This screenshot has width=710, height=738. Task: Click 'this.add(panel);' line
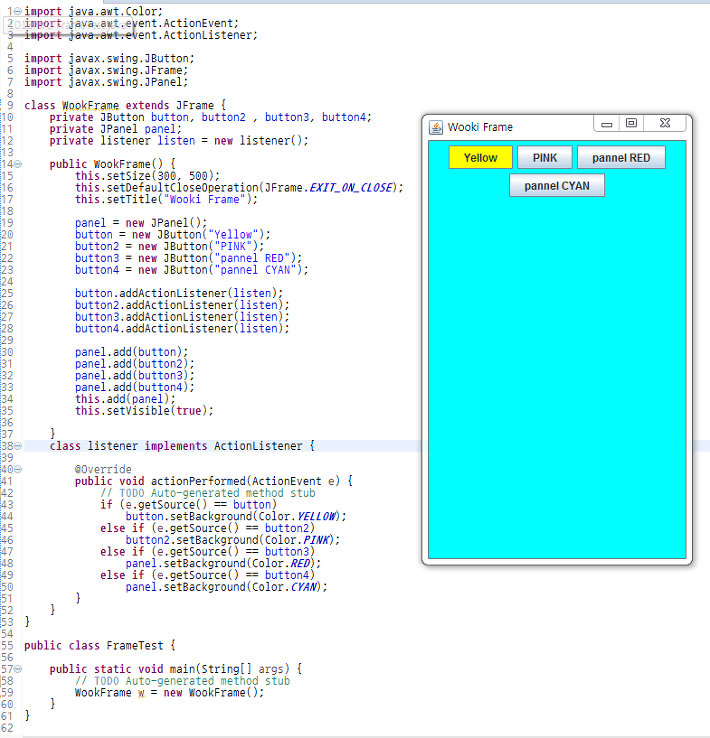(125, 399)
